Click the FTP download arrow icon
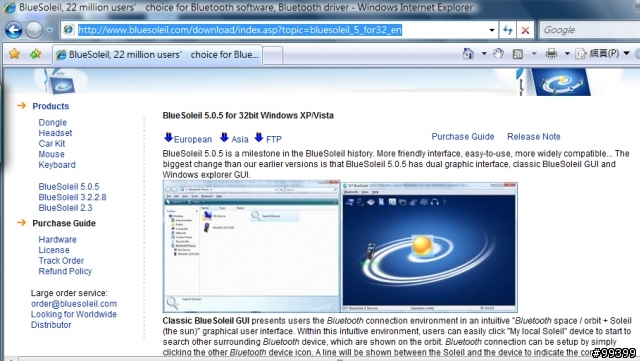The height and width of the screenshot is (361, 640). [x=259, y=137]
